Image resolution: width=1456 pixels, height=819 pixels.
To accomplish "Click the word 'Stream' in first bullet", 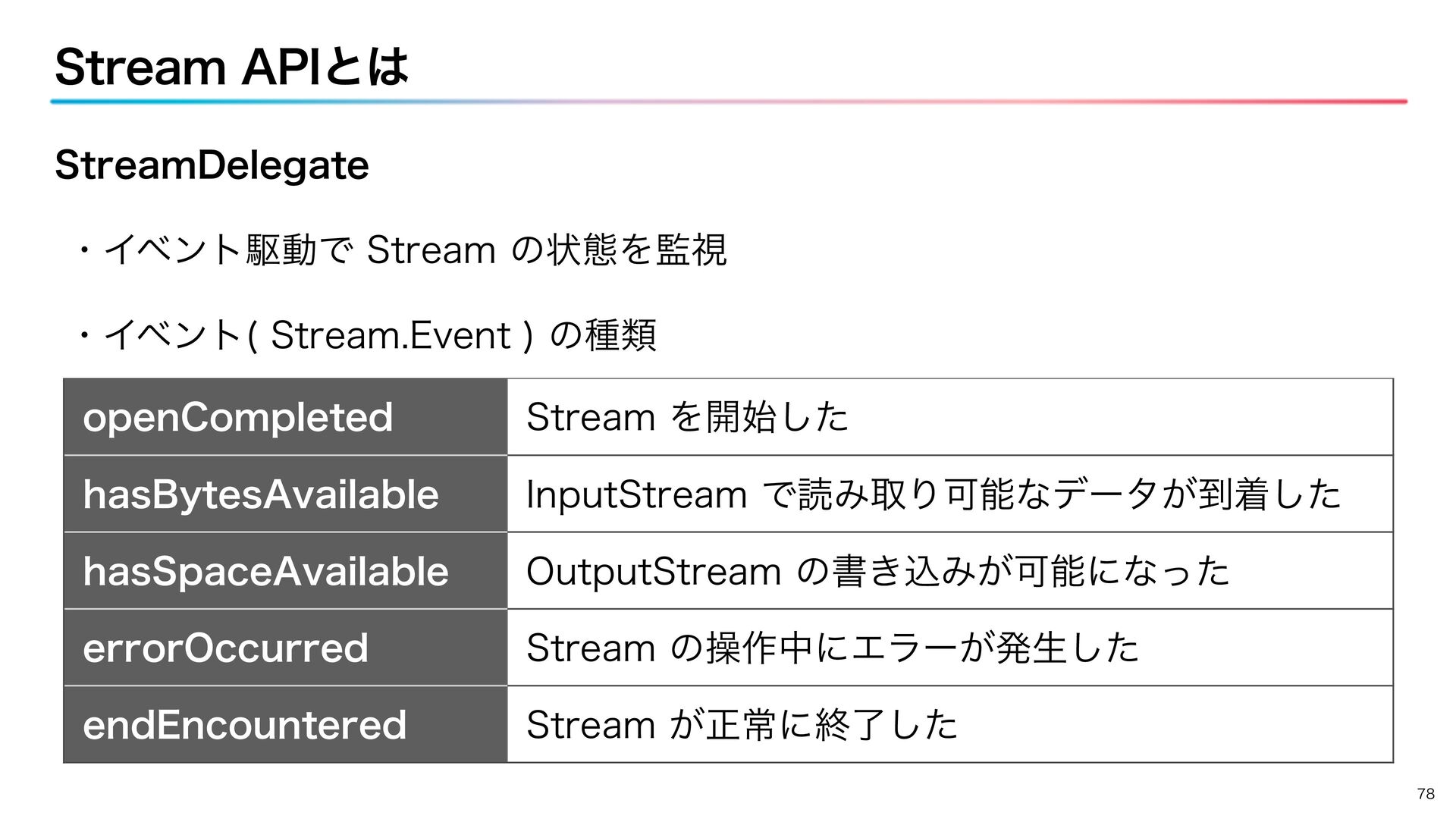I will point(431,250).
